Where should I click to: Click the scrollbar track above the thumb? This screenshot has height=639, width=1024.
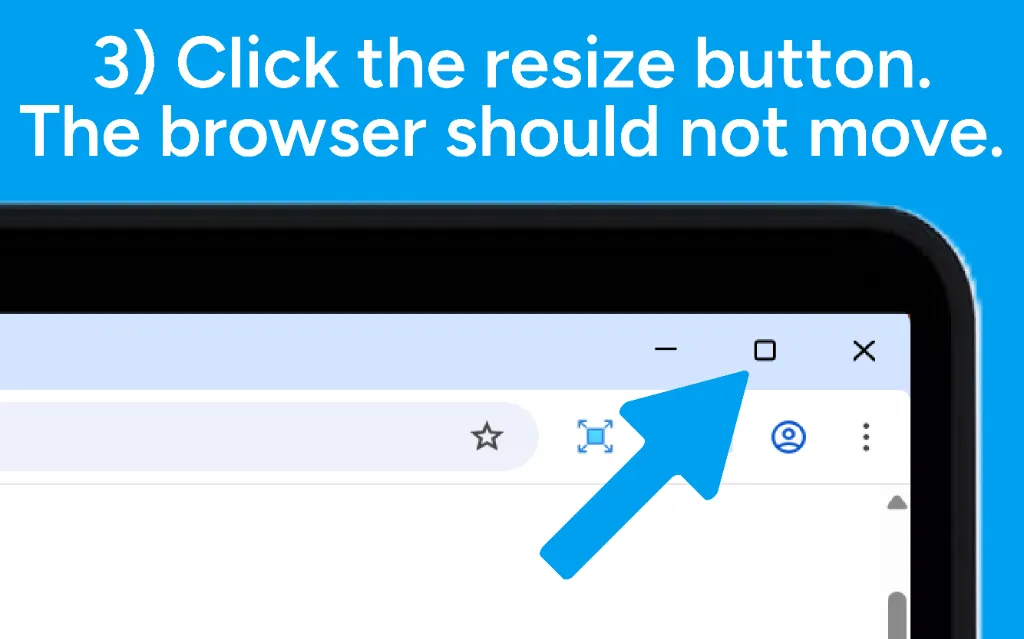pyautogui.click(x=897, y=550)
